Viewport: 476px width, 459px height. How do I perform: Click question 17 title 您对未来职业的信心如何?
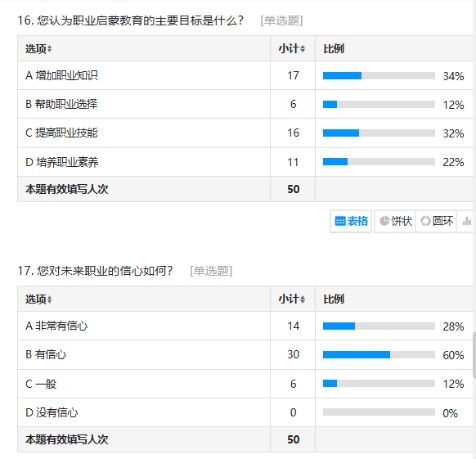click(x=104, y=271)
